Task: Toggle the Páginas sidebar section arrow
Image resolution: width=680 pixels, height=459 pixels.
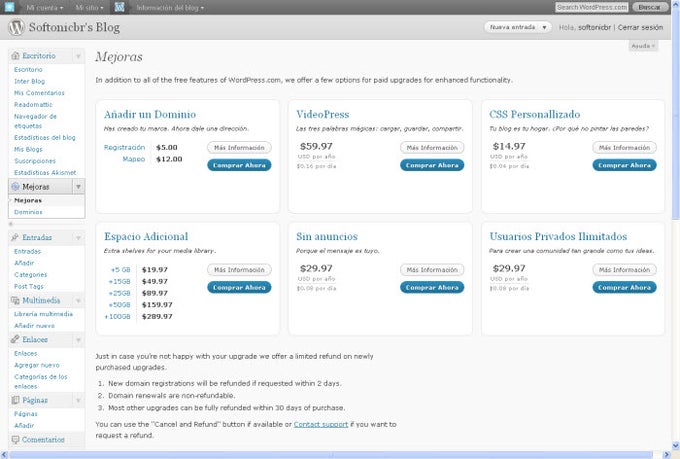Action: (78, 400)
